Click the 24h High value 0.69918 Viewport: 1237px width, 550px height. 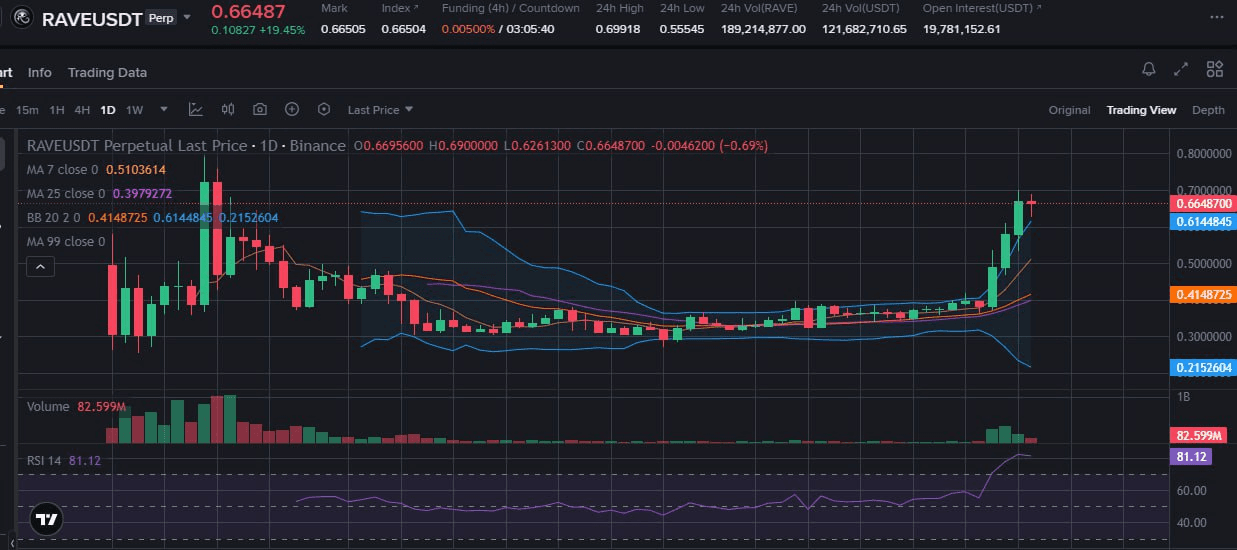tap(619, 29)
